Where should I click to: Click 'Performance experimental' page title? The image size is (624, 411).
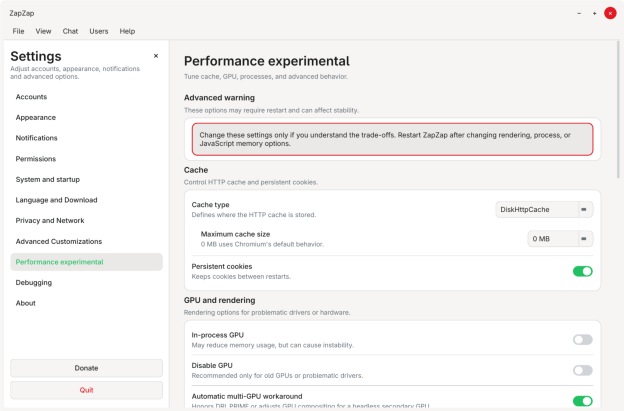(267, 61)
